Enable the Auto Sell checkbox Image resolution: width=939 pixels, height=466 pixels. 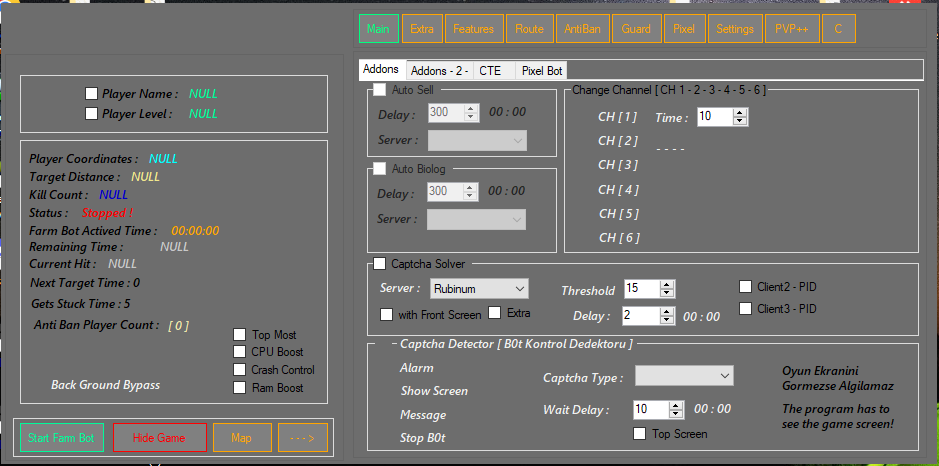pyautogui.click(x=380, y=90)
